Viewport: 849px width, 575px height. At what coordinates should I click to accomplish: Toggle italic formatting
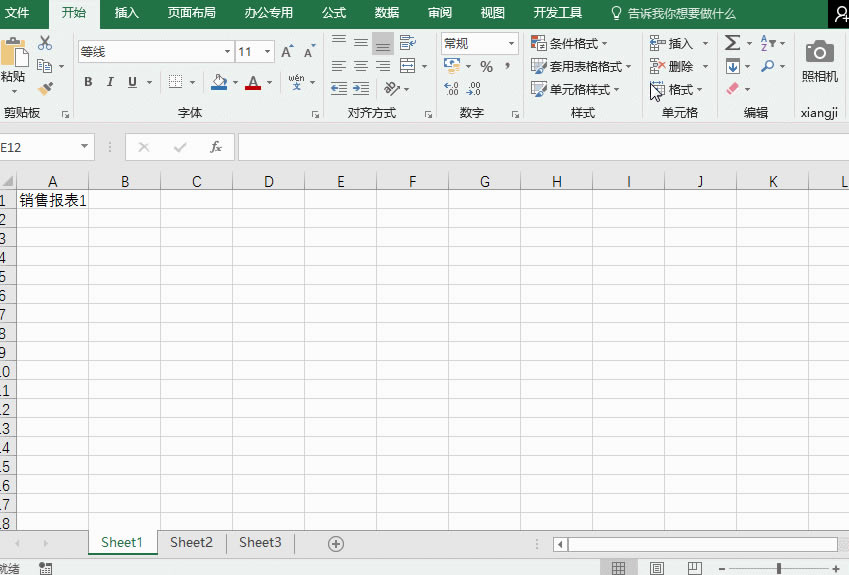(110, 82)
